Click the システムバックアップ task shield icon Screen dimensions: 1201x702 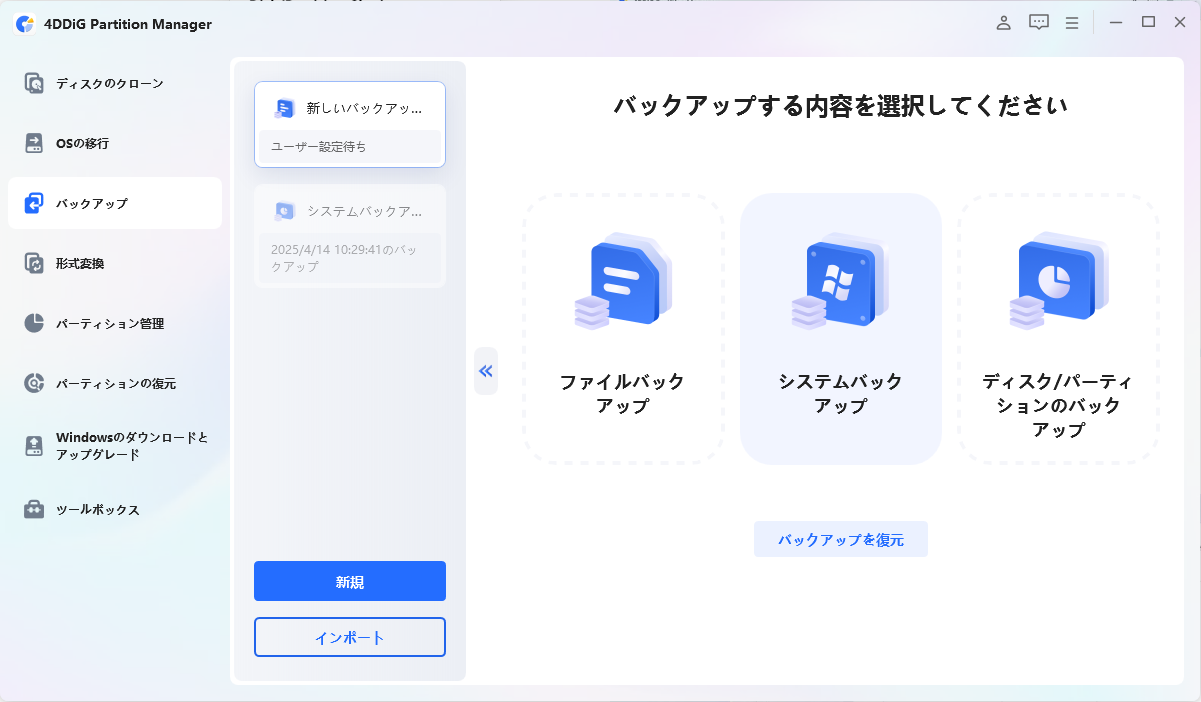pyautogui.click(x=285, y=211)
